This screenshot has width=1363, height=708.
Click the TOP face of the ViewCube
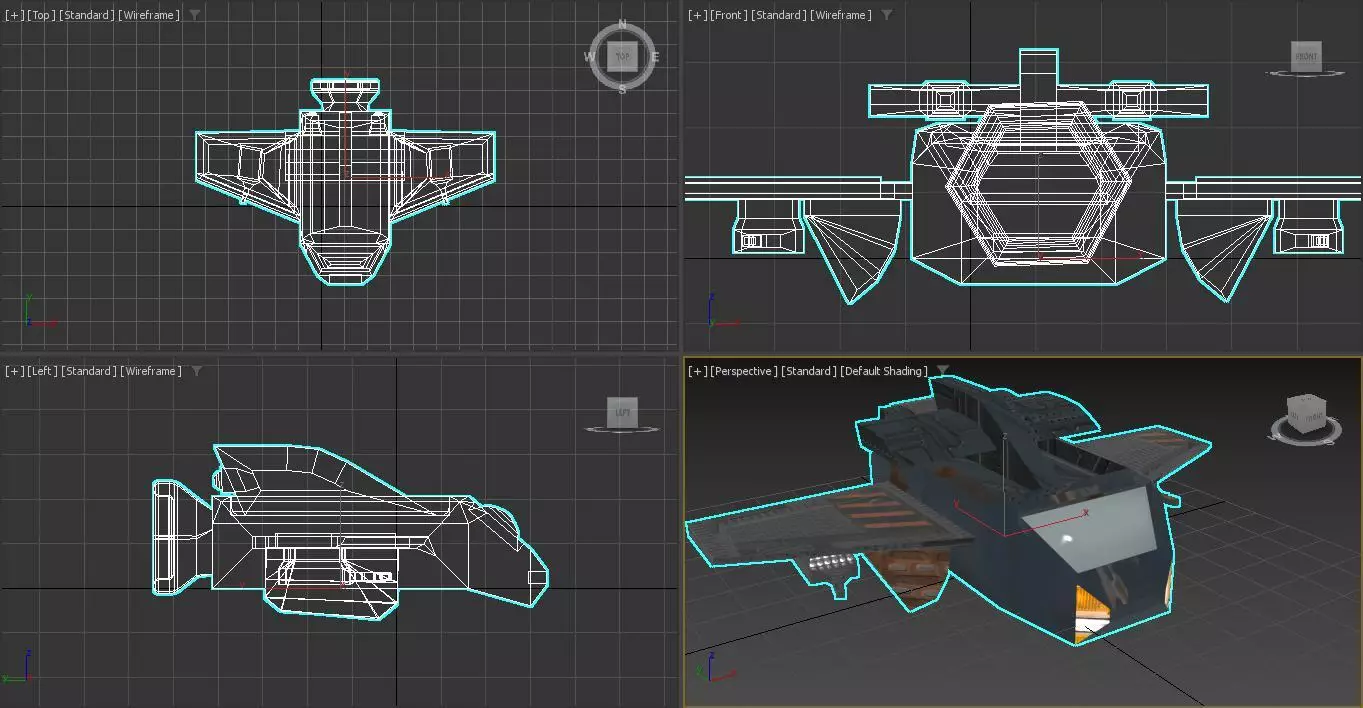622,57
